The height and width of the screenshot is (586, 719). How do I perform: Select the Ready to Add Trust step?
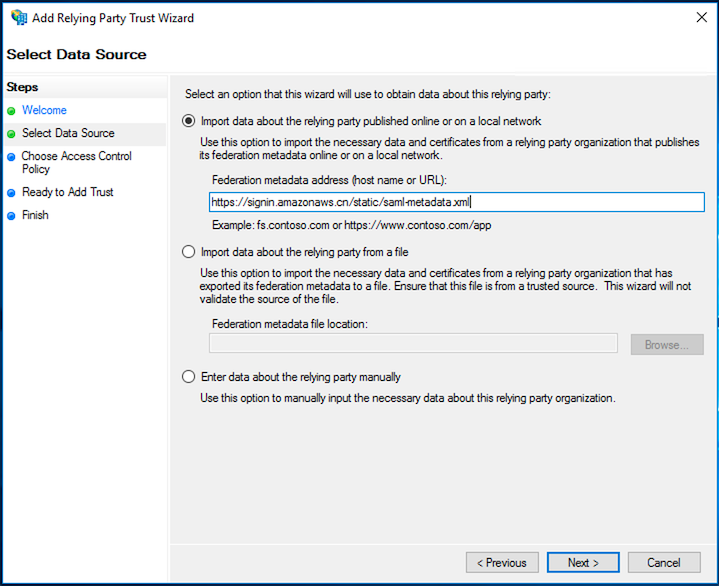pos(67,192)
